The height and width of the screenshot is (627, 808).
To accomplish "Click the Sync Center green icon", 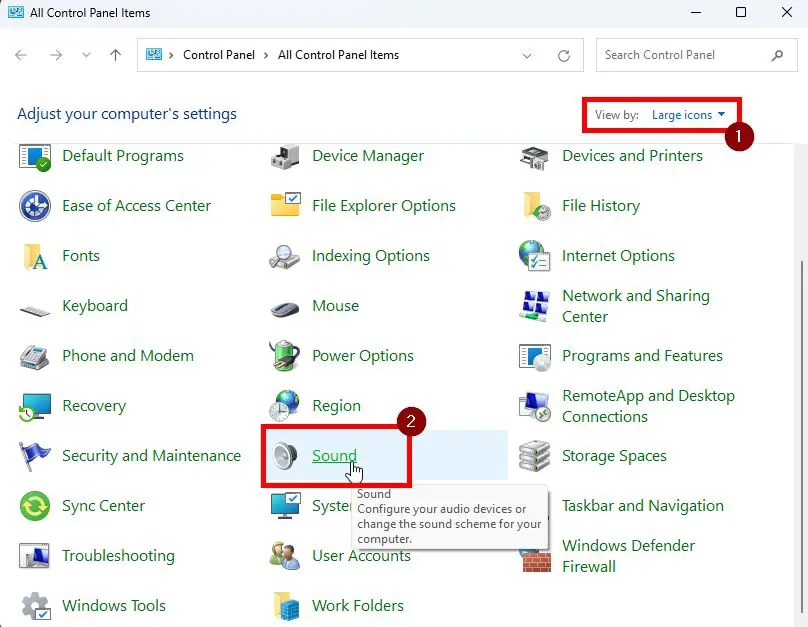I will pos(35,506).
